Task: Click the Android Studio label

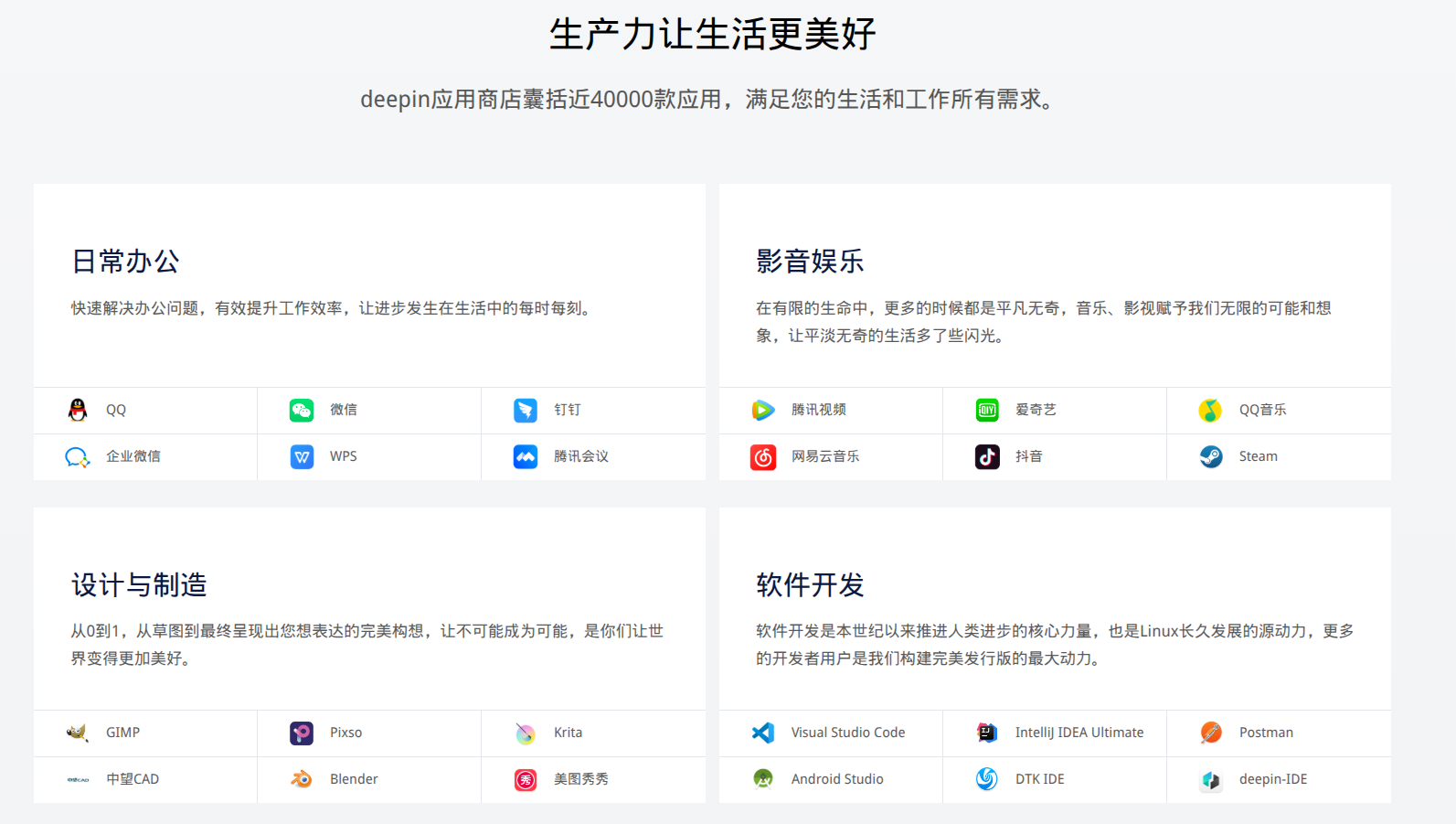Action: (837, 779)
